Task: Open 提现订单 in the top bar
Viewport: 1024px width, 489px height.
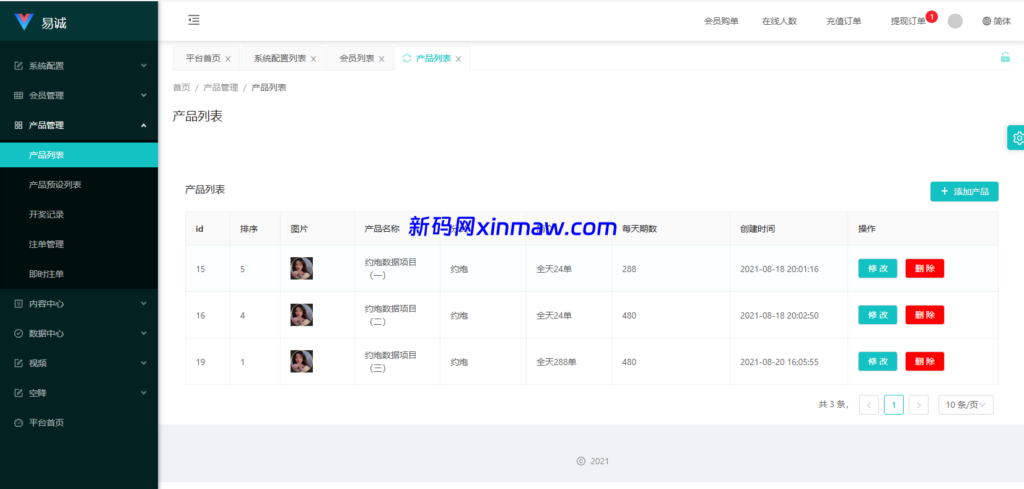Action: 908,21
